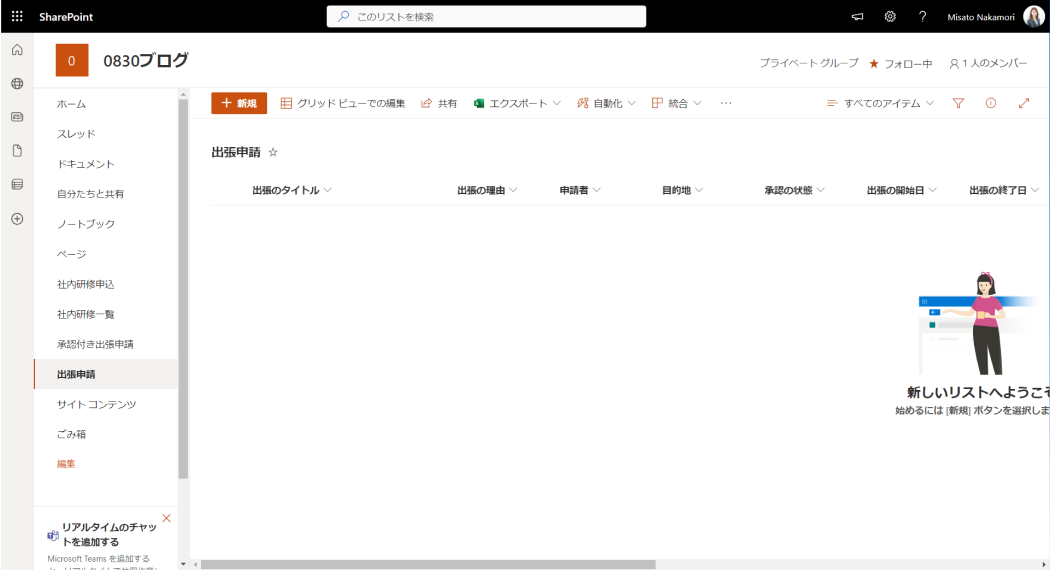The width and height of the screenshot is (1050, 570).
Task: Open 目的地 column menu
Action: pos(682,190)
